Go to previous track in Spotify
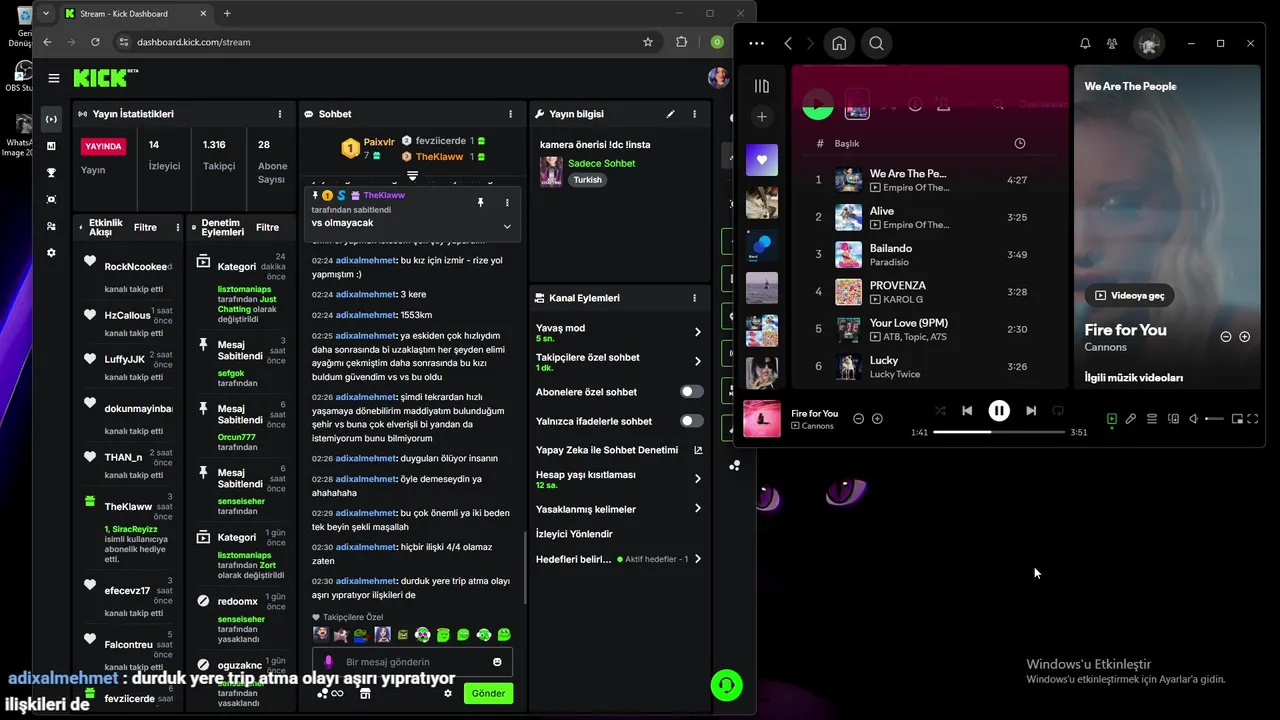The image size is (1280, 720). [967, 410]
